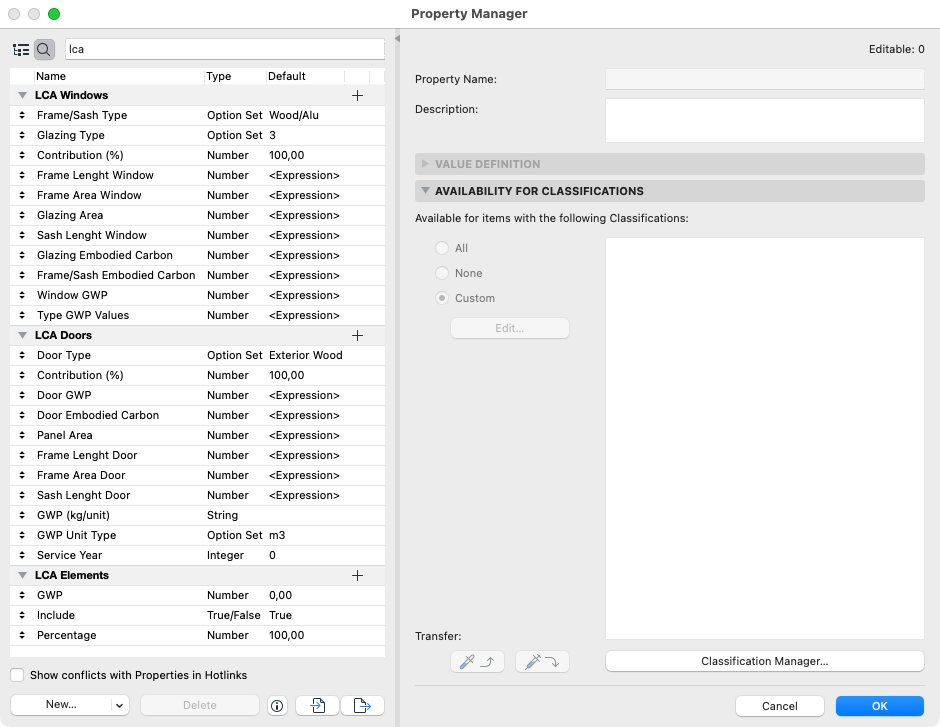
Task: Add property to LCA Elements group
Action: coord(357,575)
